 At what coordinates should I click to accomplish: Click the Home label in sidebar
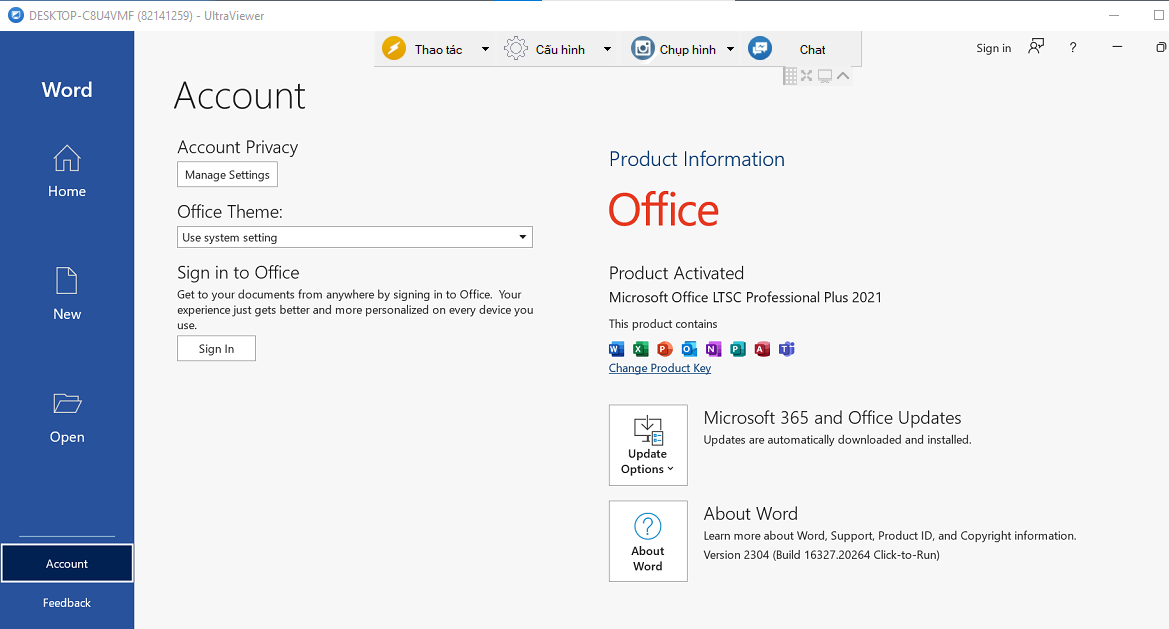pos(67,192)
